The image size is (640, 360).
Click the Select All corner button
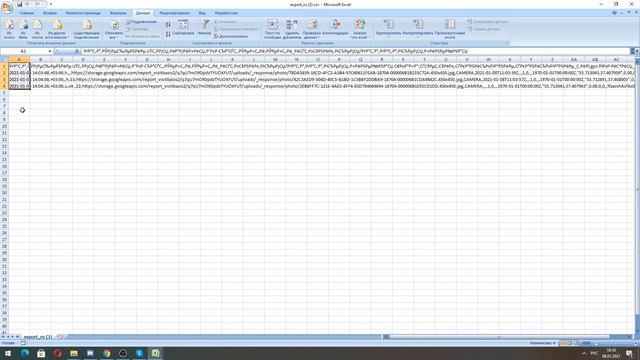pyautogui.click(x=4, y=60)
